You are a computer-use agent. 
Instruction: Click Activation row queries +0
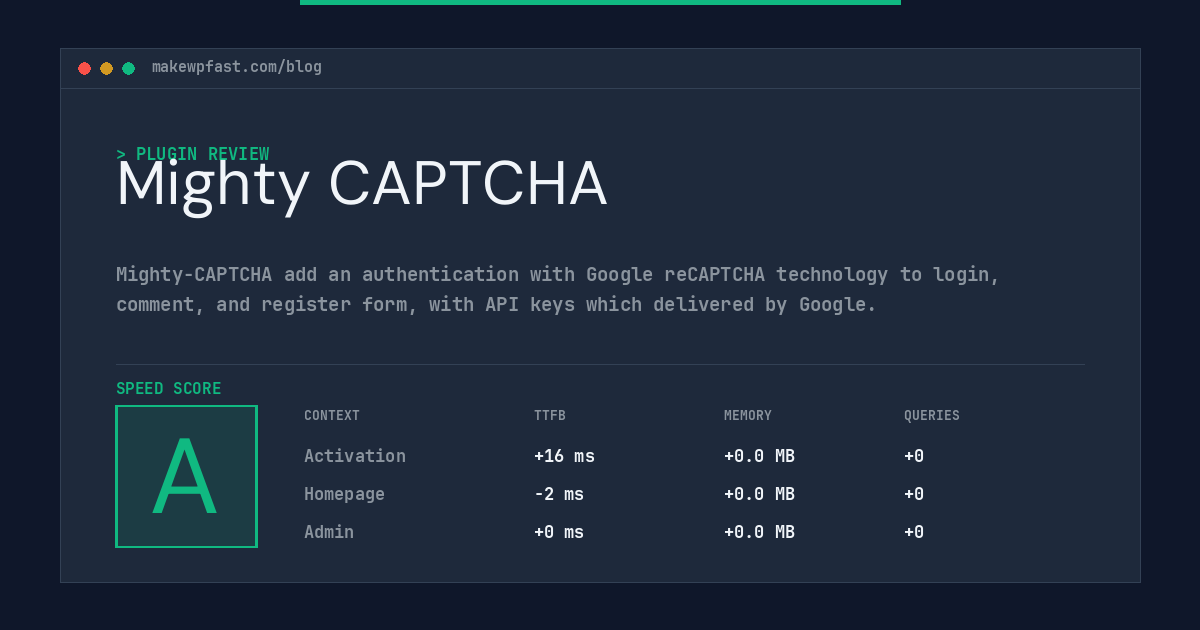pyautogui.click(x=914, y=456)
